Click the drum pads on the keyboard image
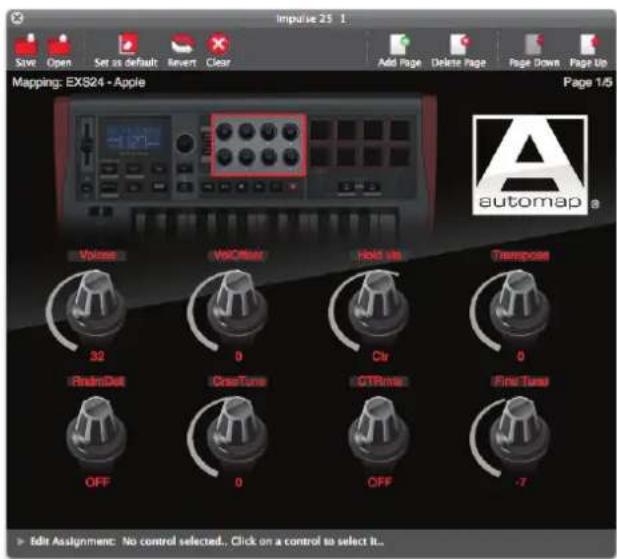 click(x=360, y=142)
